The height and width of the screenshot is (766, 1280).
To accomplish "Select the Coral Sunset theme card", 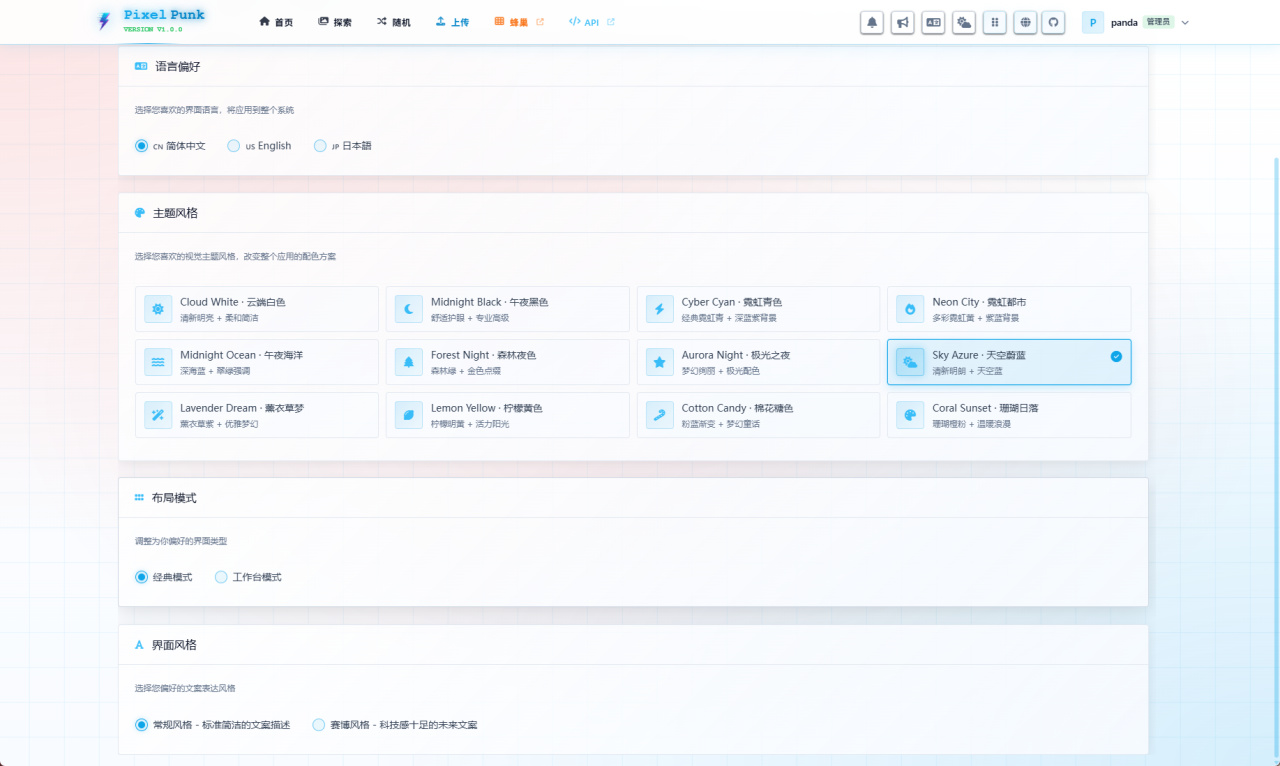I will pyautogui.click(x=1008, y=415).
